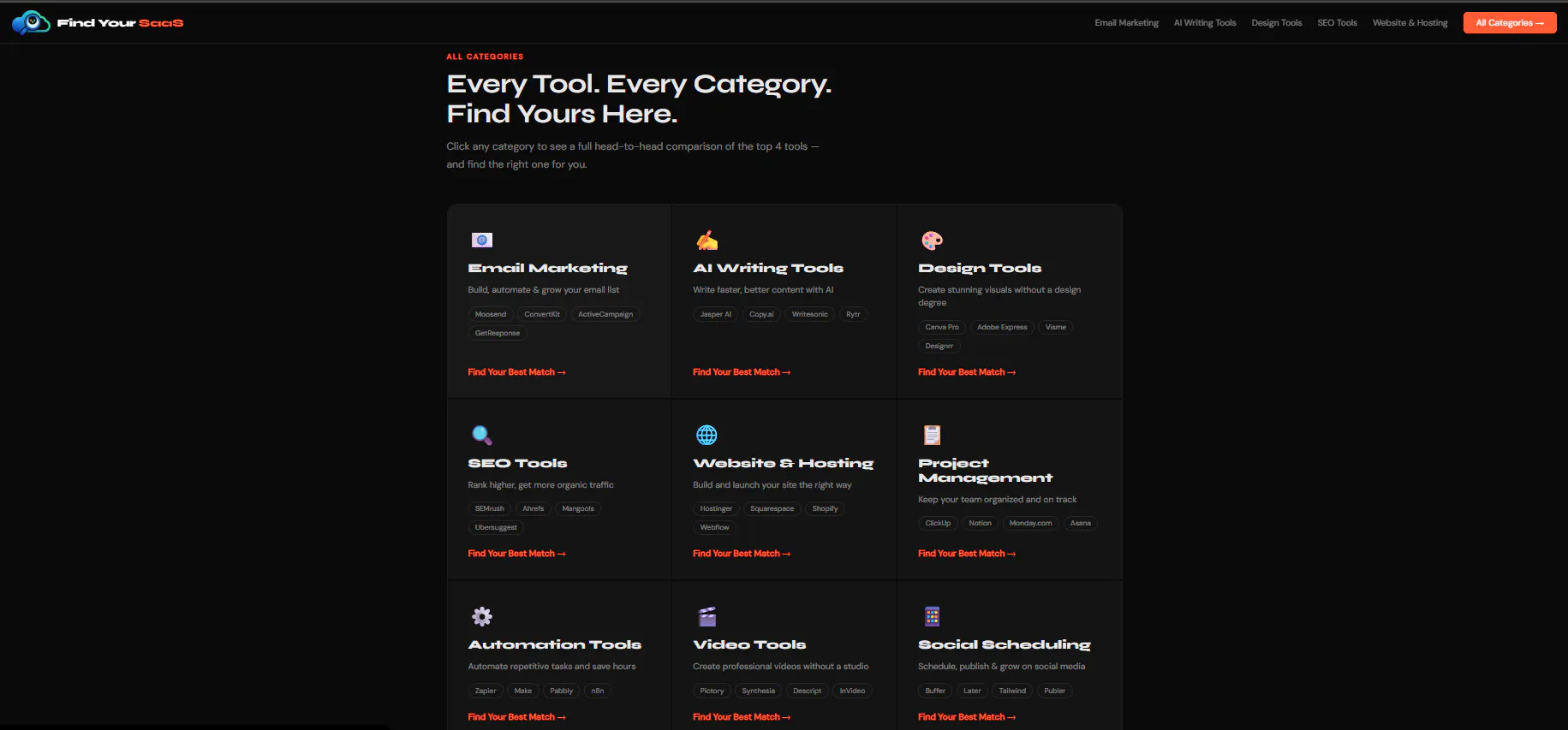
Task: Find Your Best Match under SEO Tools
Action: [516, 554]
